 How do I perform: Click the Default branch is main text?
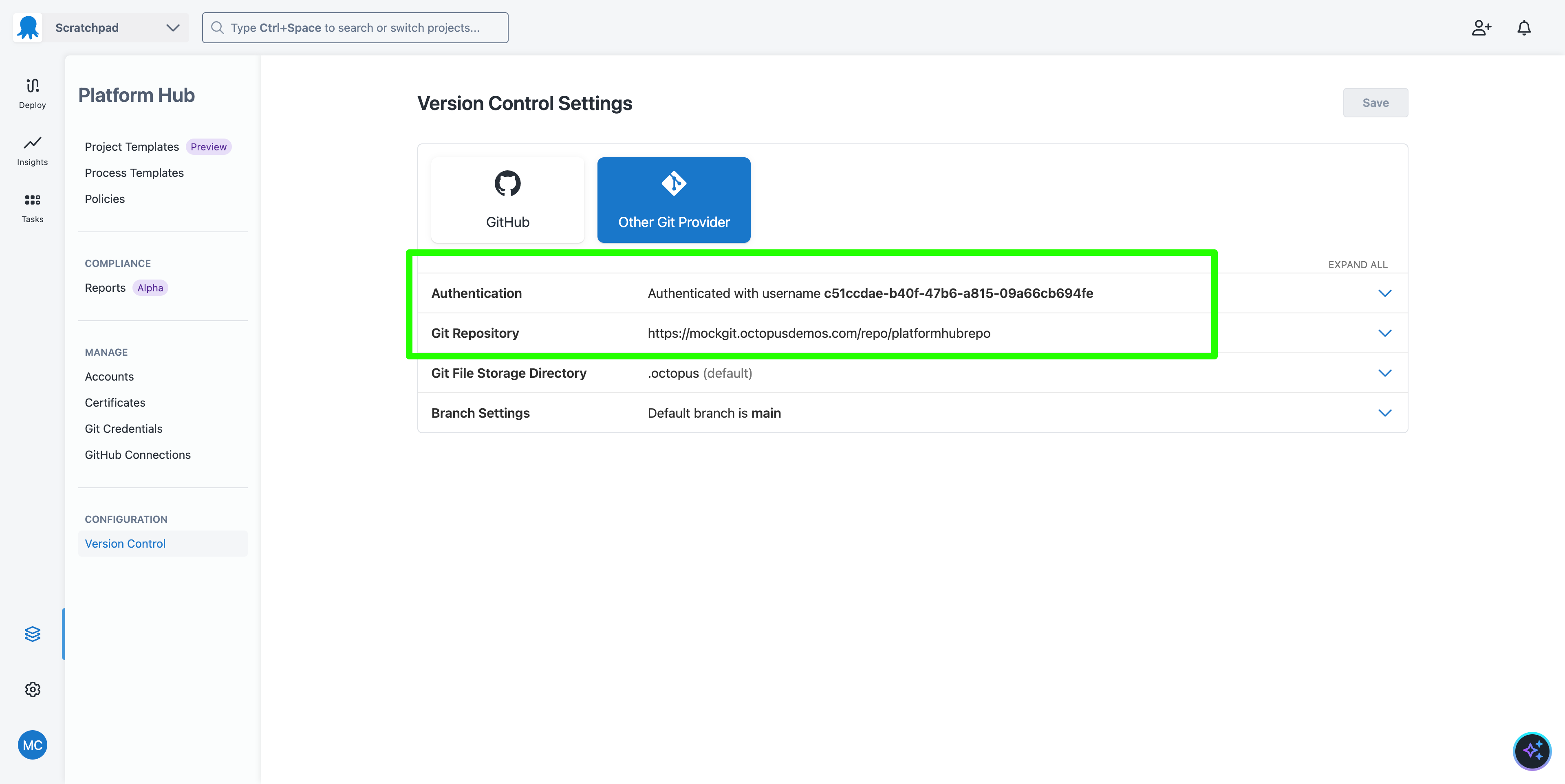point(714,413)
